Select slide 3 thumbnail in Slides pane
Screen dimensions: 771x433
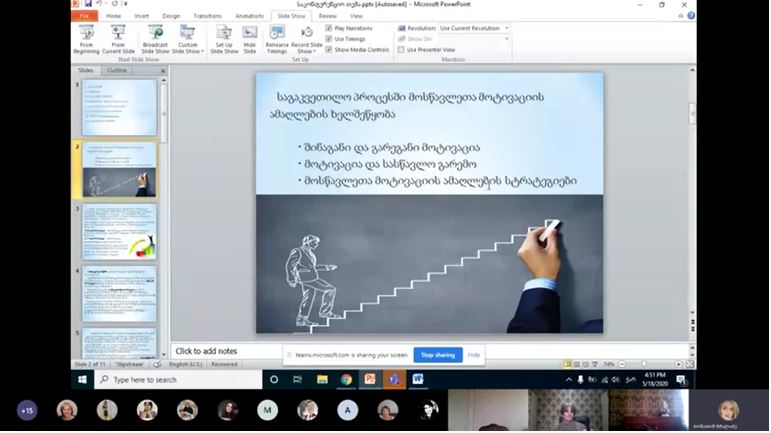(x=119, y=231)
